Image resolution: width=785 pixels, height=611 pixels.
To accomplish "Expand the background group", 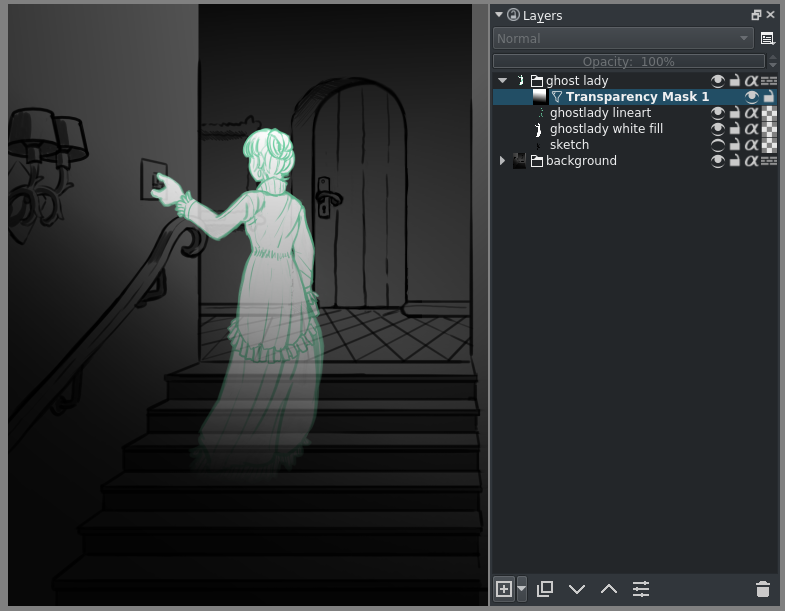I will [x=502, y=161].
